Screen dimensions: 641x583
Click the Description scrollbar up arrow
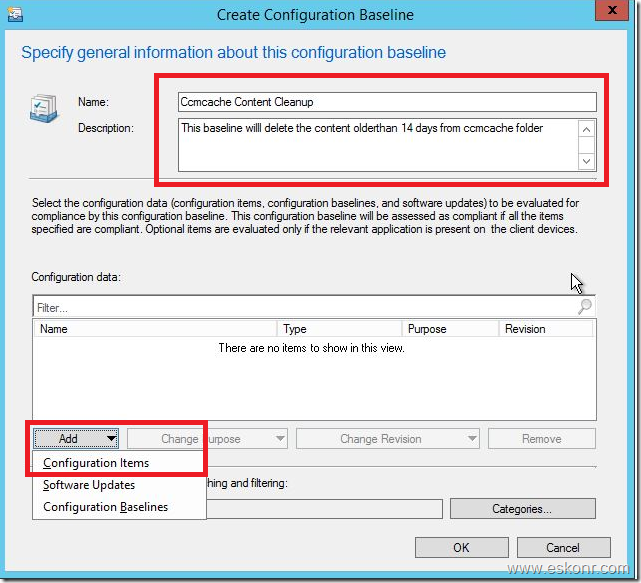tap(586, 130)
